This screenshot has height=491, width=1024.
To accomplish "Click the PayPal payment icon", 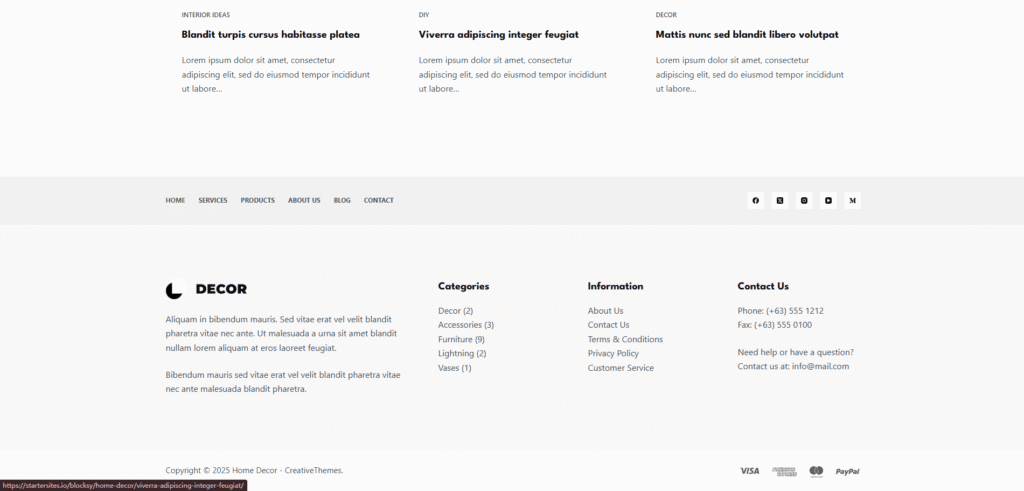I will [847, 471].
